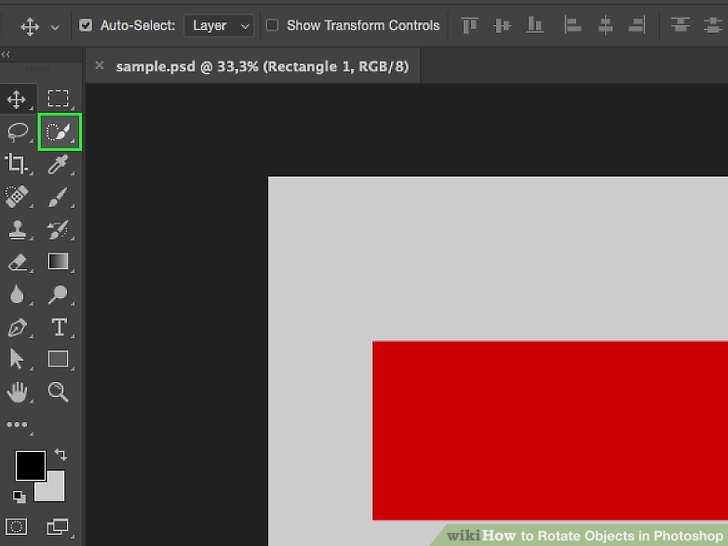This screenshot has height=546, width=728.
Task: Align right edges button
Action: click(637, 25)
